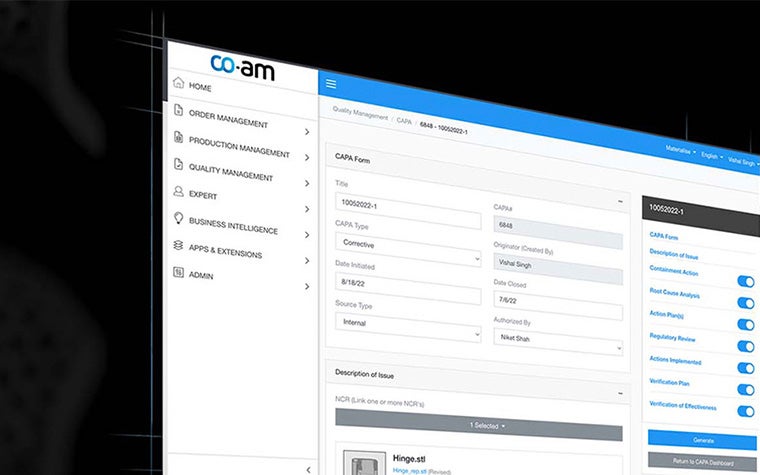Click the Expert person icon

(179, 191)
